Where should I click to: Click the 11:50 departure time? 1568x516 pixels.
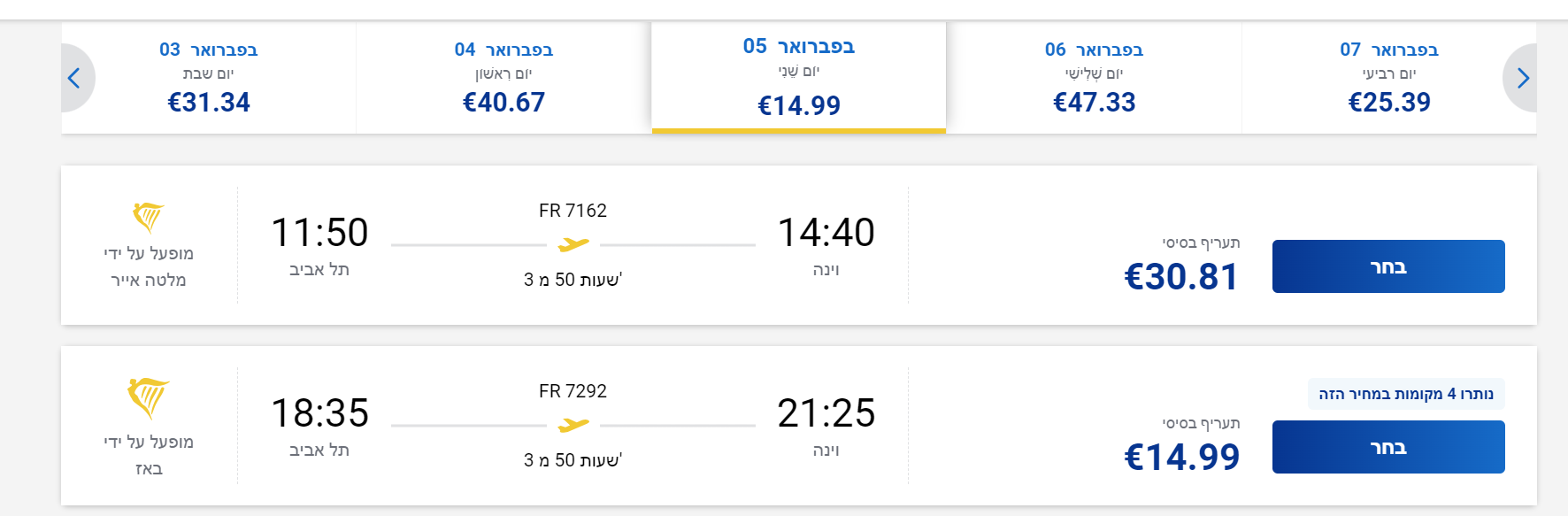319,233
